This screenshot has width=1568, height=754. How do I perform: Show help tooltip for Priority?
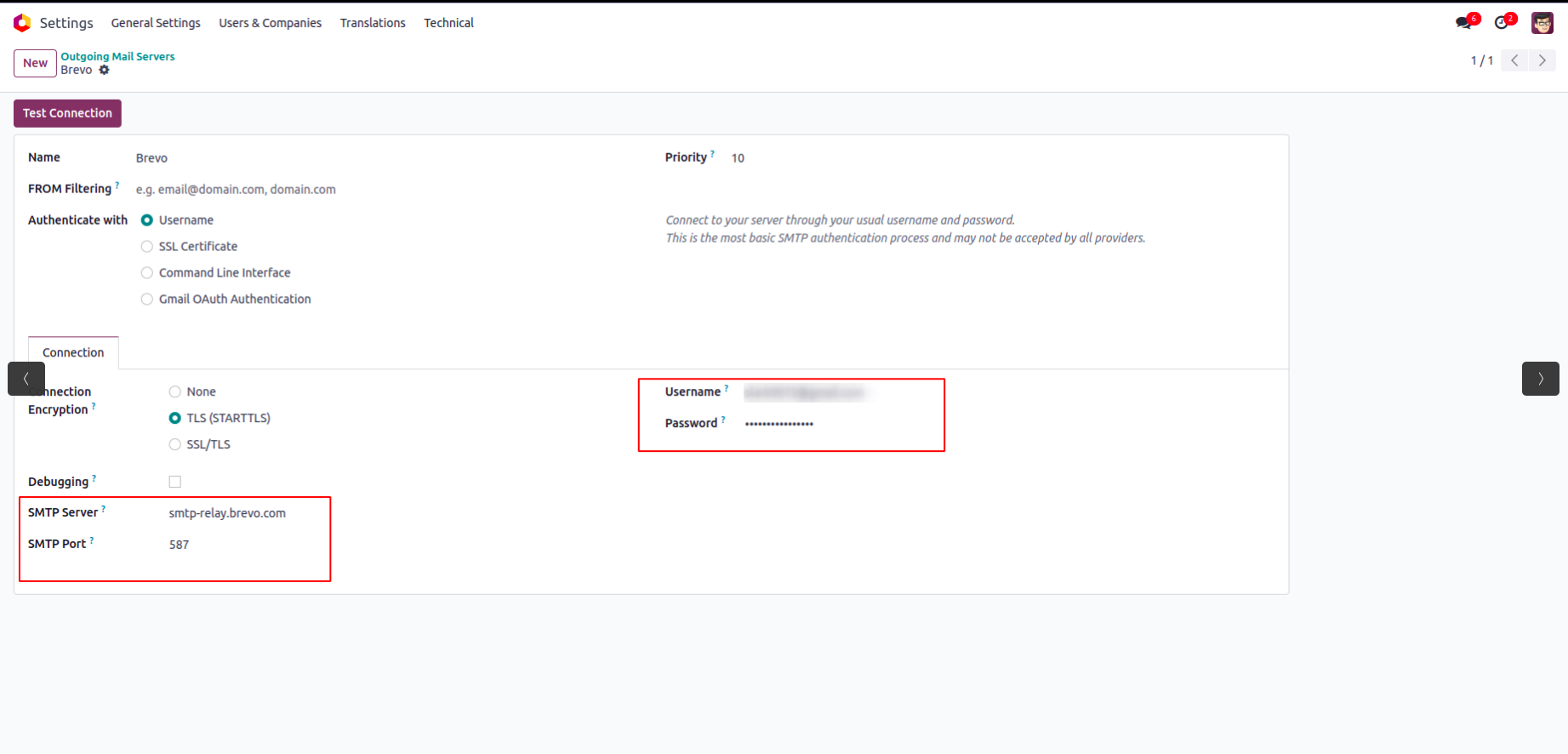click(x=713, y=153)
